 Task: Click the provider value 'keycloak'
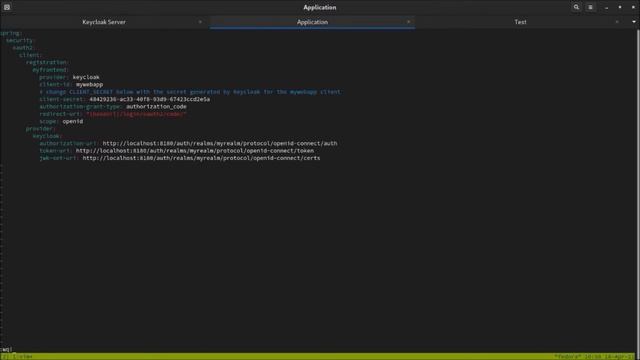[86, 77]
